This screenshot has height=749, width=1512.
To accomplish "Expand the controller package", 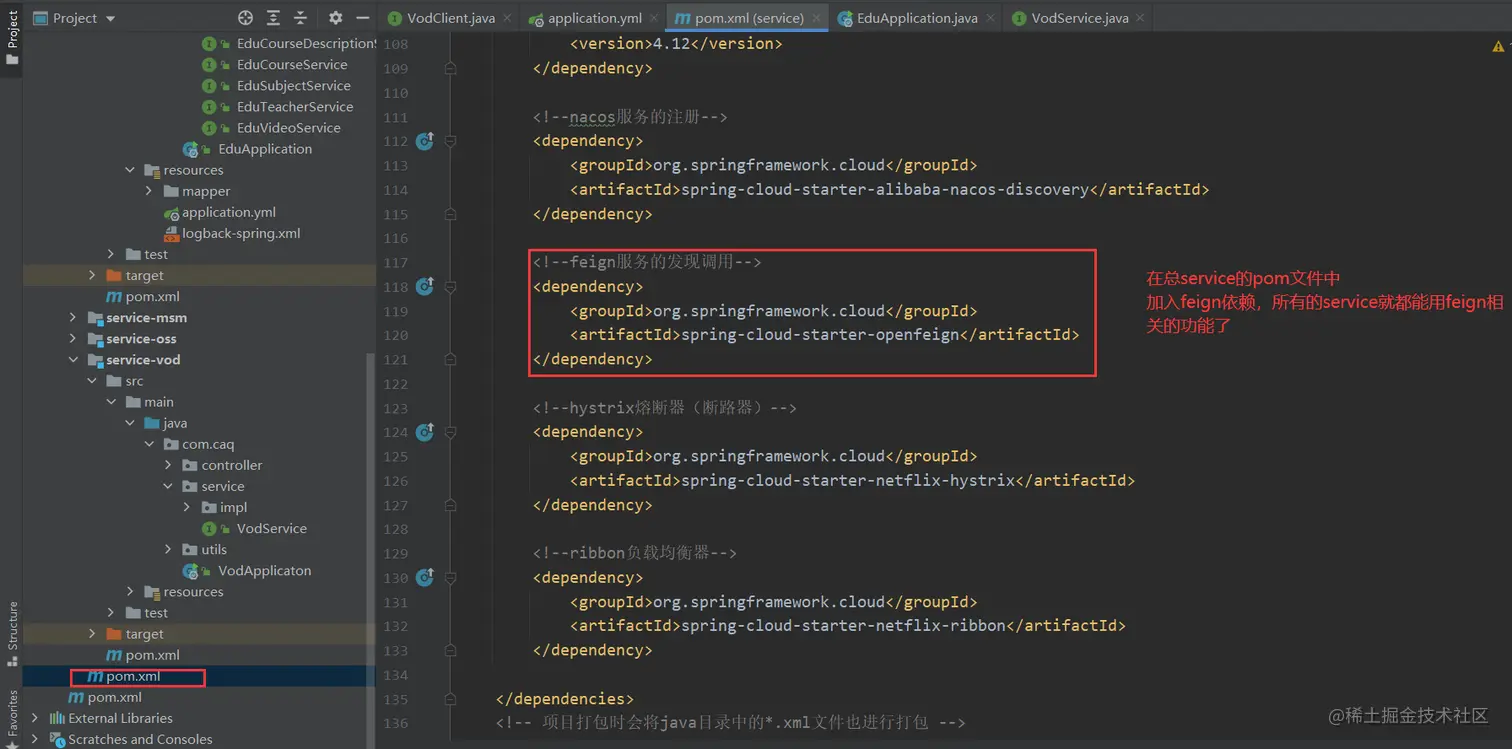I will coord(168,465).
